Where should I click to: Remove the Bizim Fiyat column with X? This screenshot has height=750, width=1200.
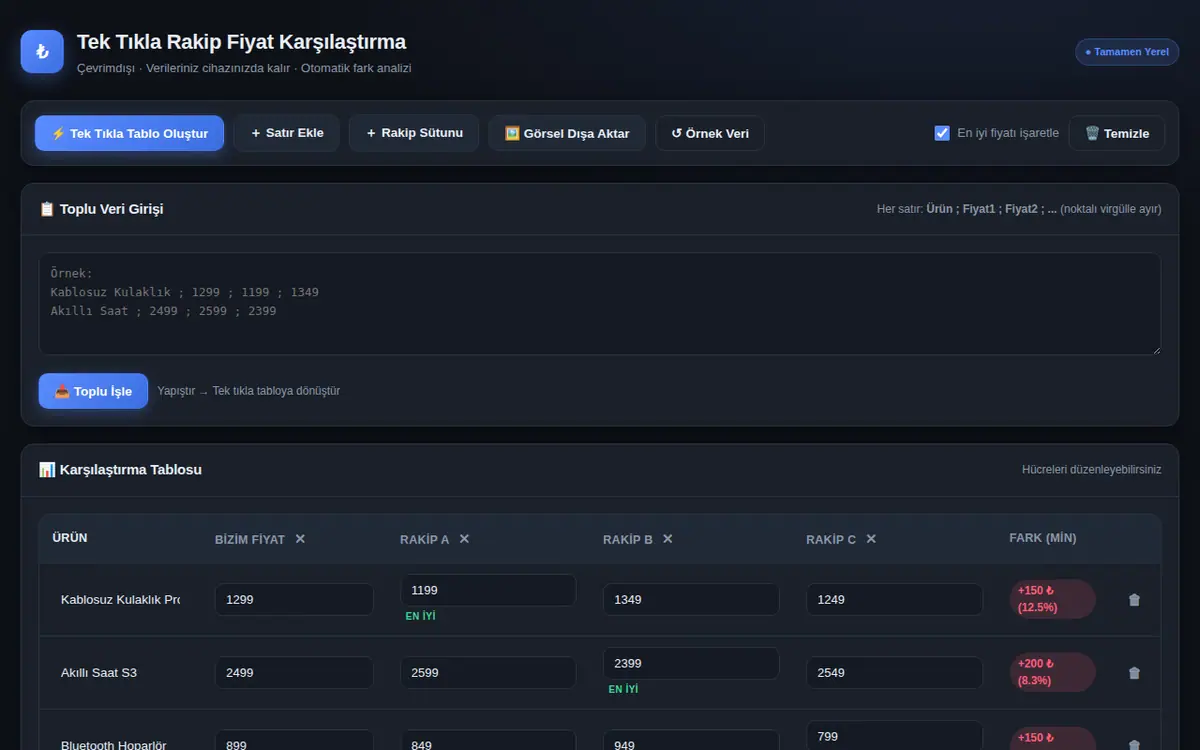[x=300, y=539]
